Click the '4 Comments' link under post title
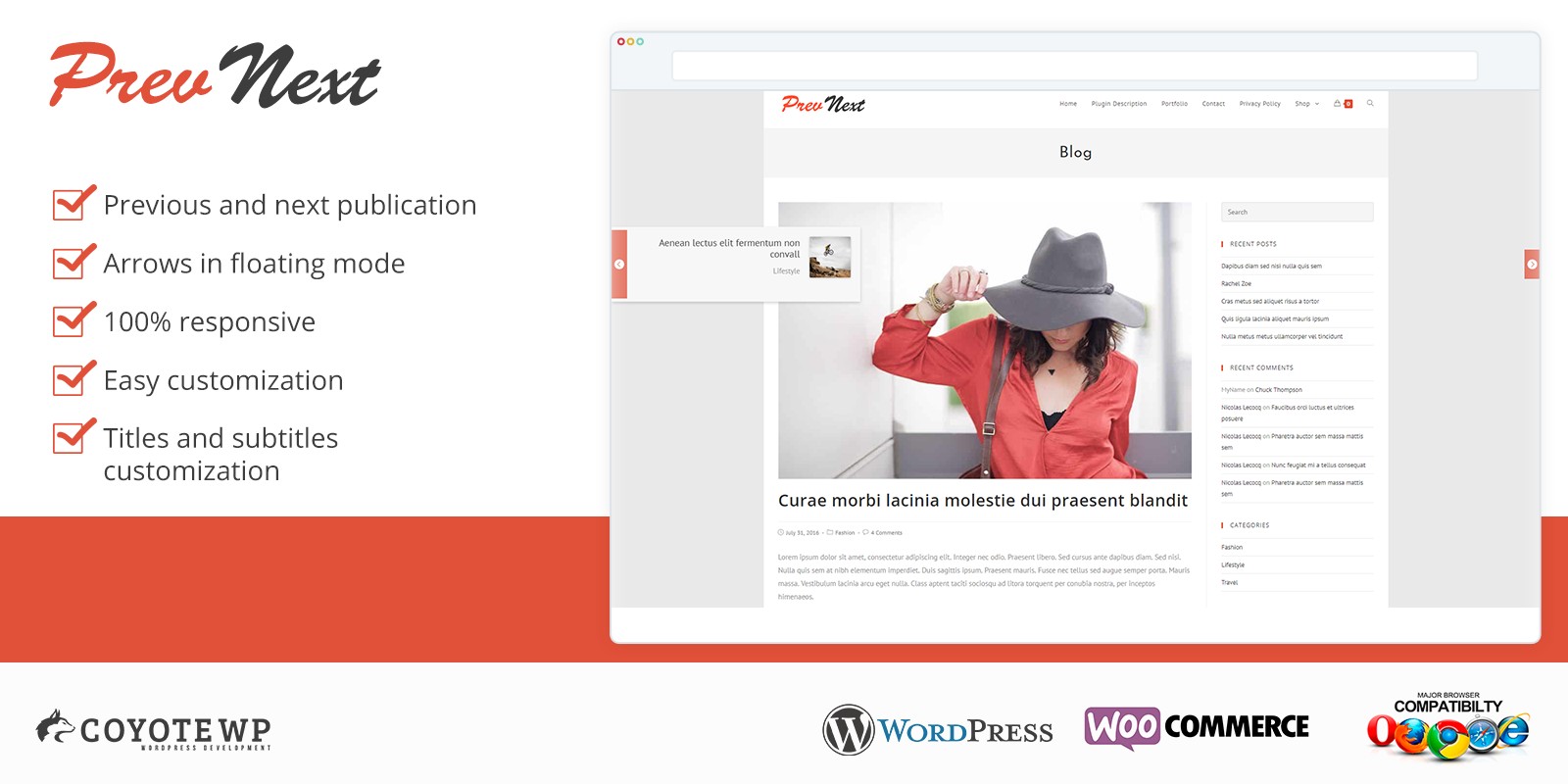Screen dimensions: 1568x784 [887, 533]
